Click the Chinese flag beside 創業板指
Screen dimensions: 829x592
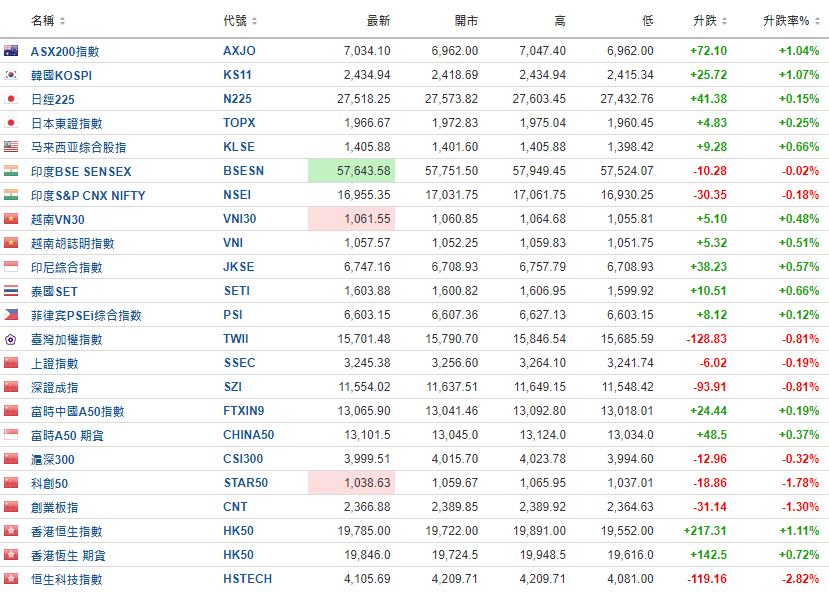tap(11, 506)
